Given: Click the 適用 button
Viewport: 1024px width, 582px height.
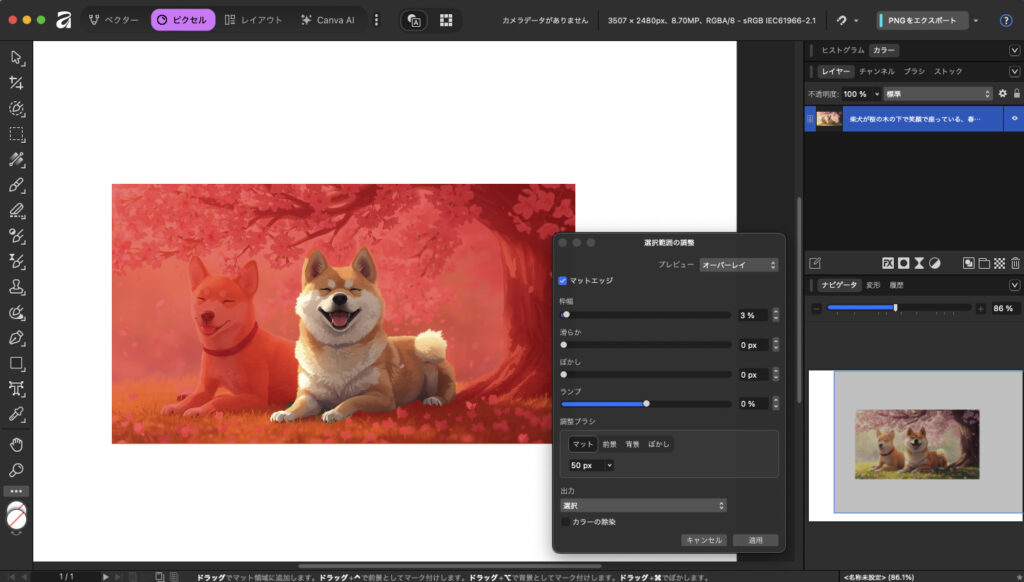Looking at the screenshot, I should [755, 540].
